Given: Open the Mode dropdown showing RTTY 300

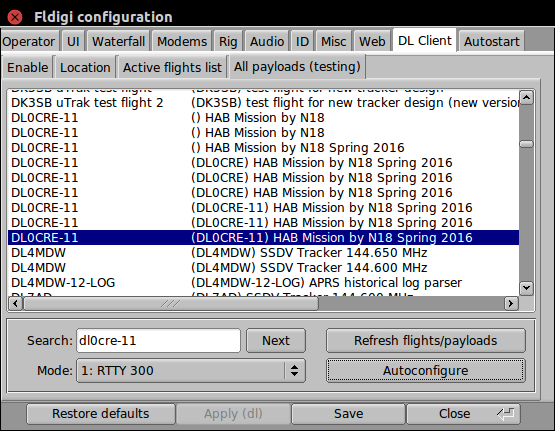Looking at the screenshot, I should [190, 370].
